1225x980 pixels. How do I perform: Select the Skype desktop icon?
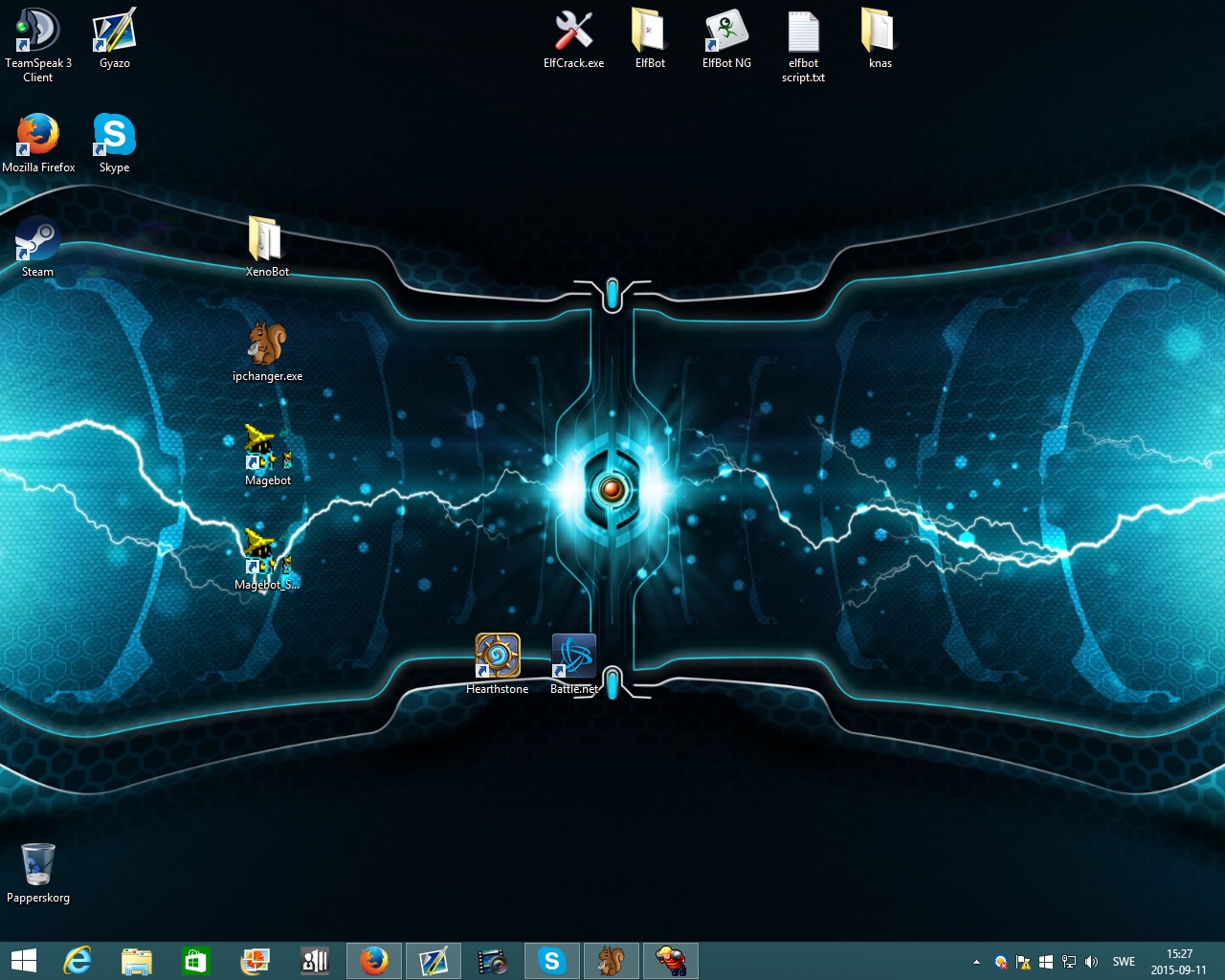click(115, 143)
